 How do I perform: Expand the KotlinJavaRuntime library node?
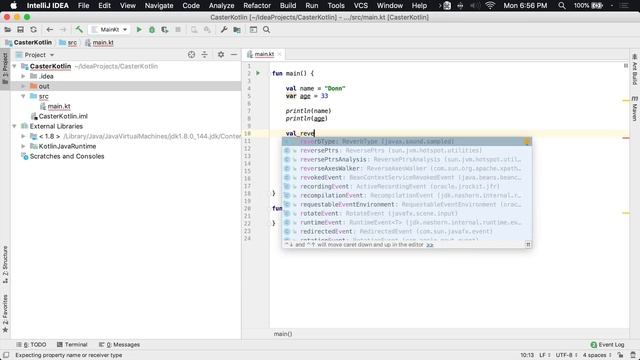coord(23,146)
